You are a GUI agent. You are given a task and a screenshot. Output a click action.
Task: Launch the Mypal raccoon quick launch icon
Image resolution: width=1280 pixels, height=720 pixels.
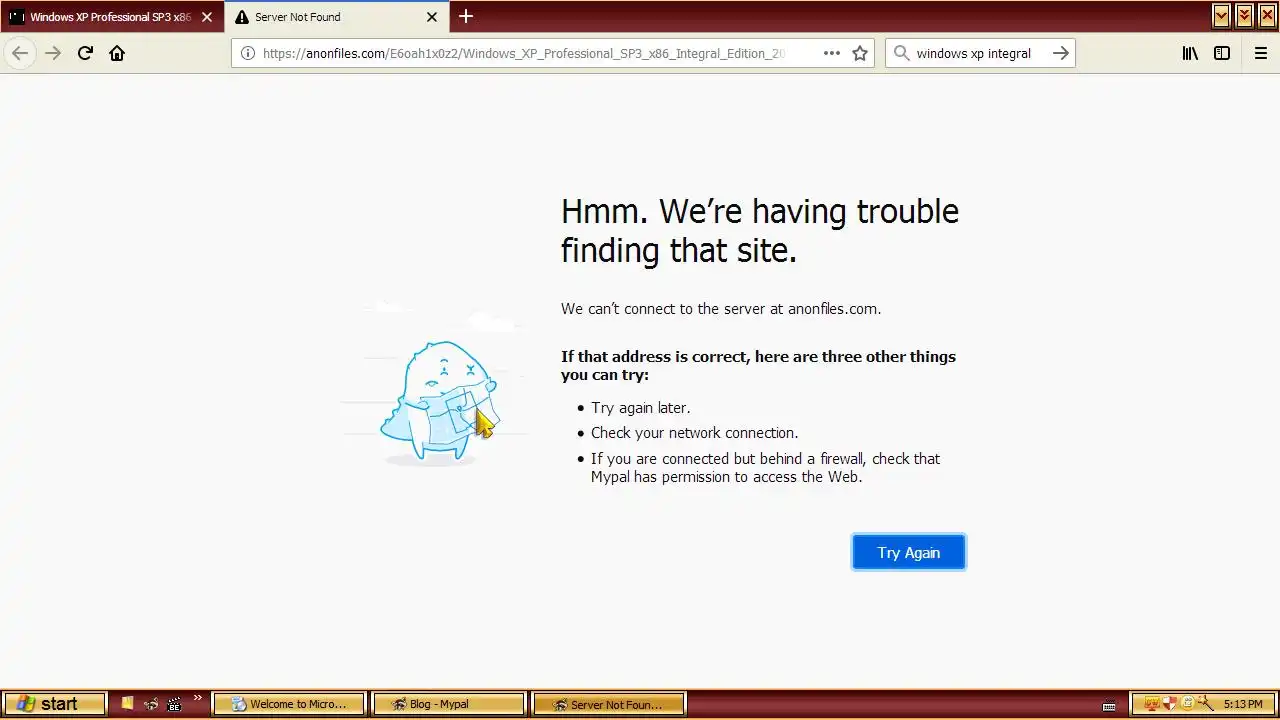(151, 704)
